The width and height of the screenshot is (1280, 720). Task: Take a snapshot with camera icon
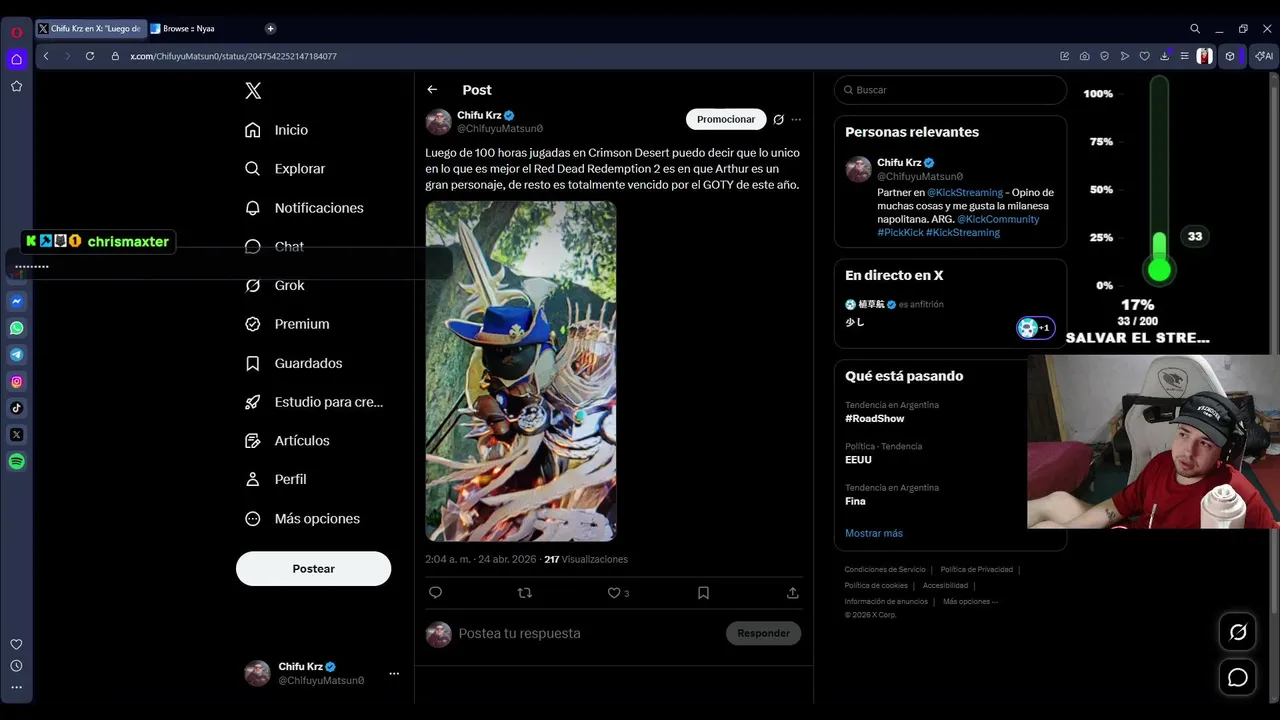[x=1085, y=56]
